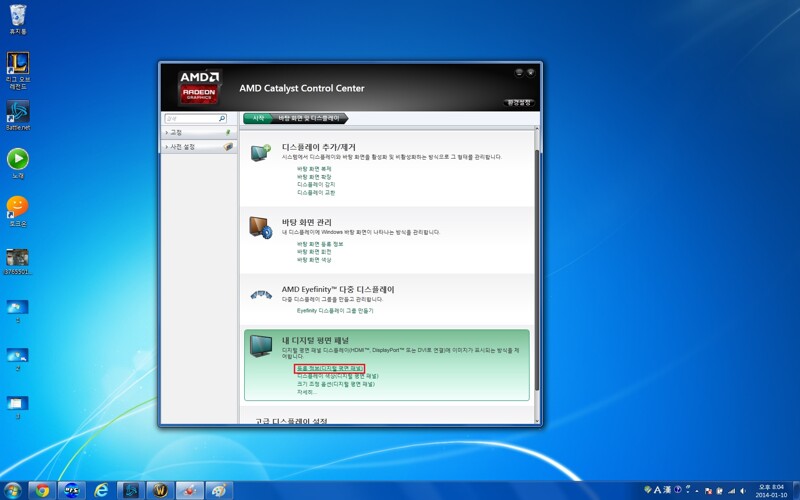Open Google Chrome from the taskbar
Image resolution: width=800 pixels, height=500 pixels.
42,491
